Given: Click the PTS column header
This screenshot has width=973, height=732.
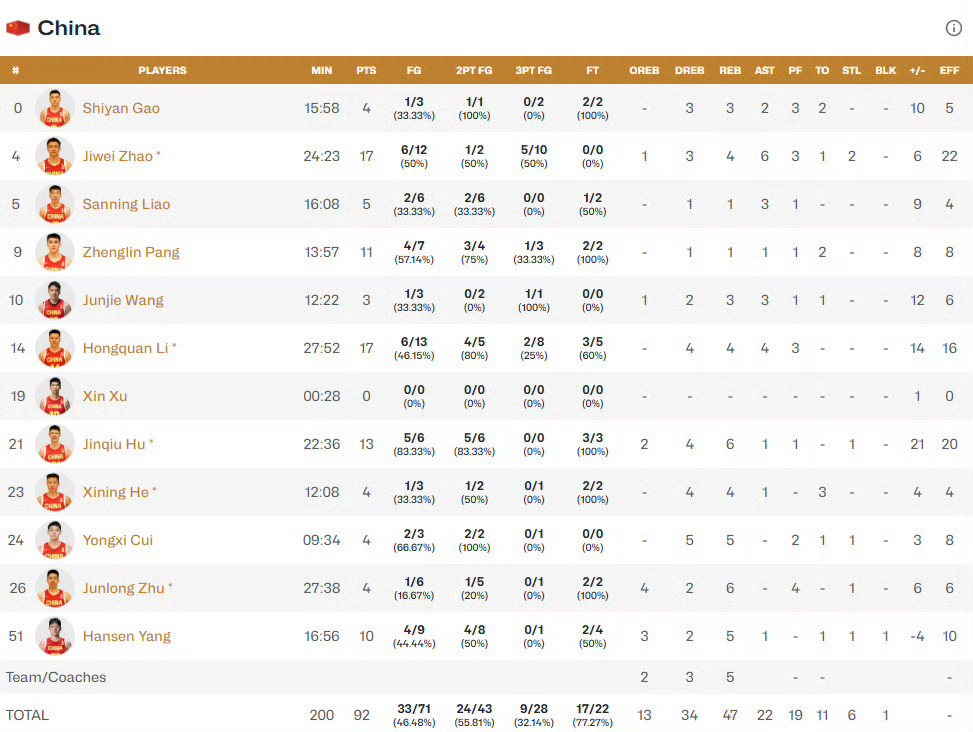Looking at the screenshot, I should [366, 70].
